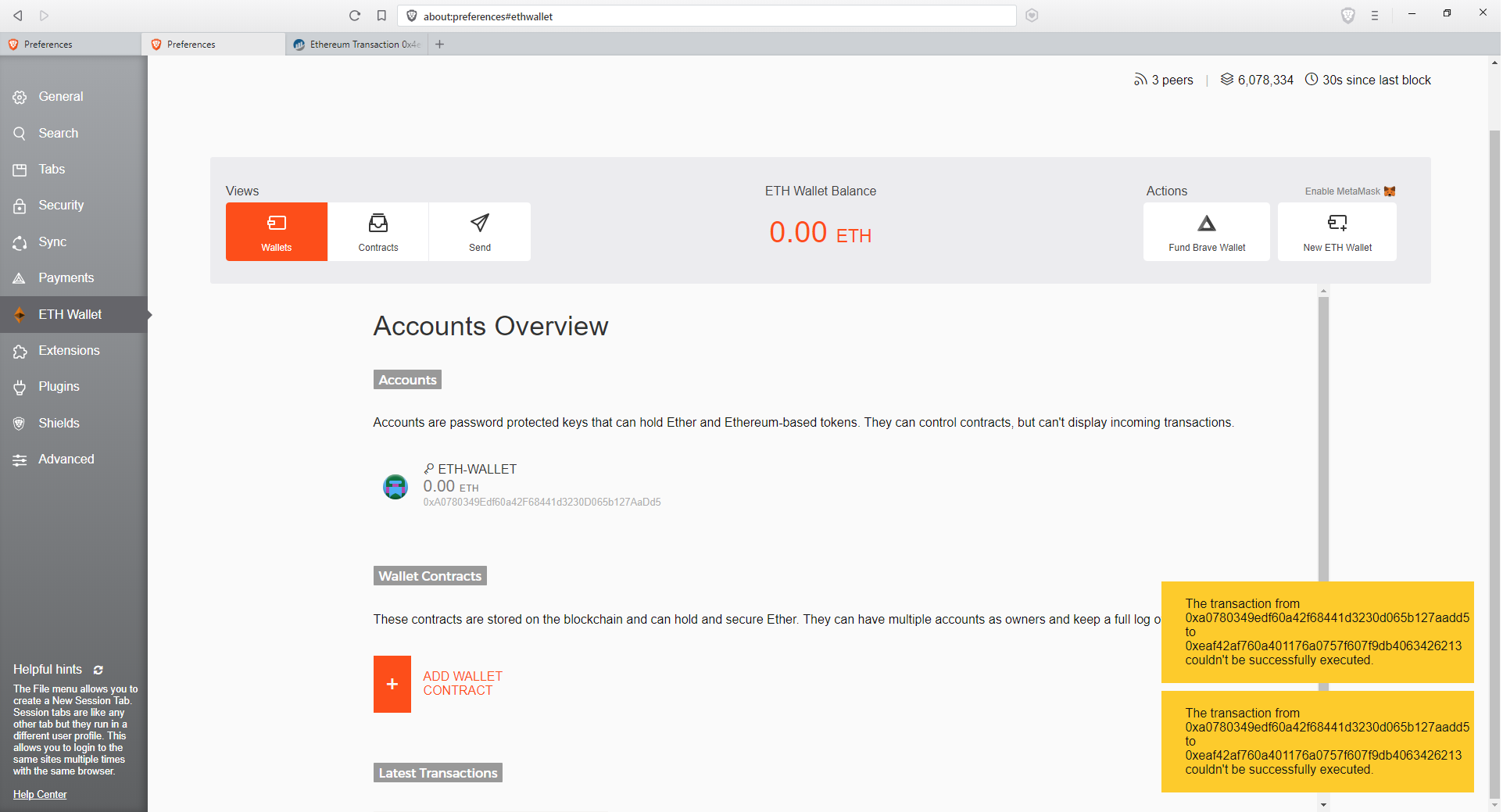Open Payments preferences in sidebar
This screenshot has width=1503, height=812.
pyautogui.click(x=73, y=277)
